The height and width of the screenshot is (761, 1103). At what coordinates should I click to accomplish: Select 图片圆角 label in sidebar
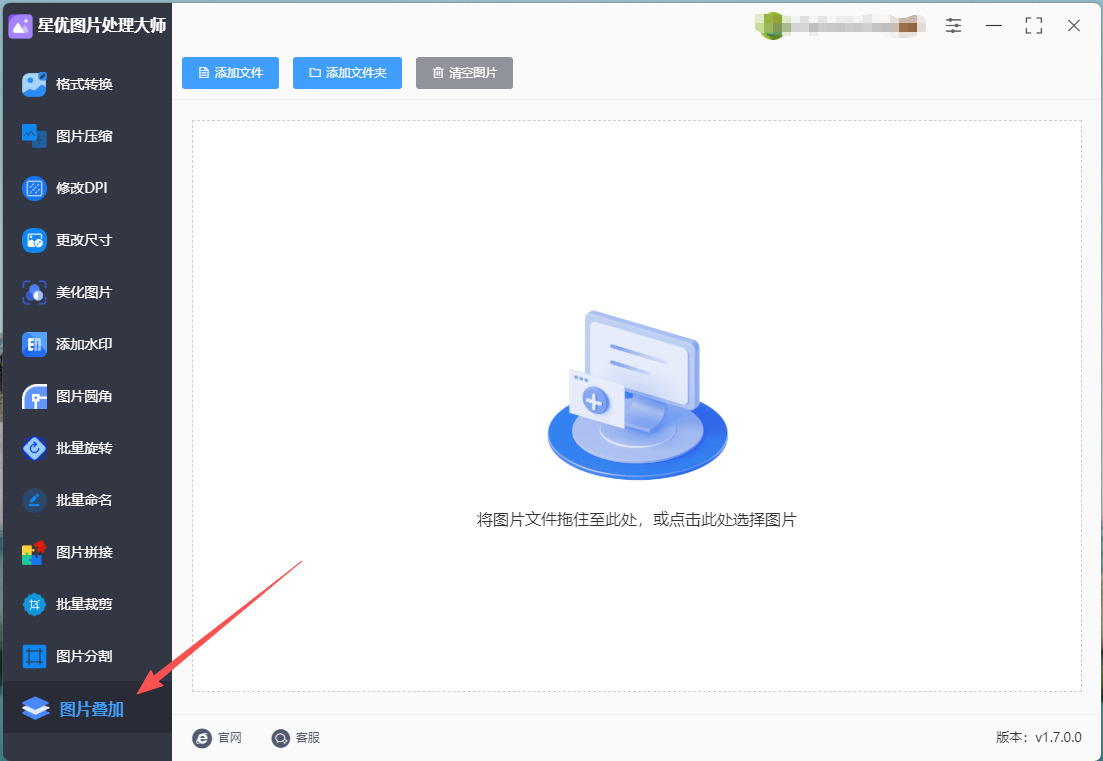coord(84,397)
